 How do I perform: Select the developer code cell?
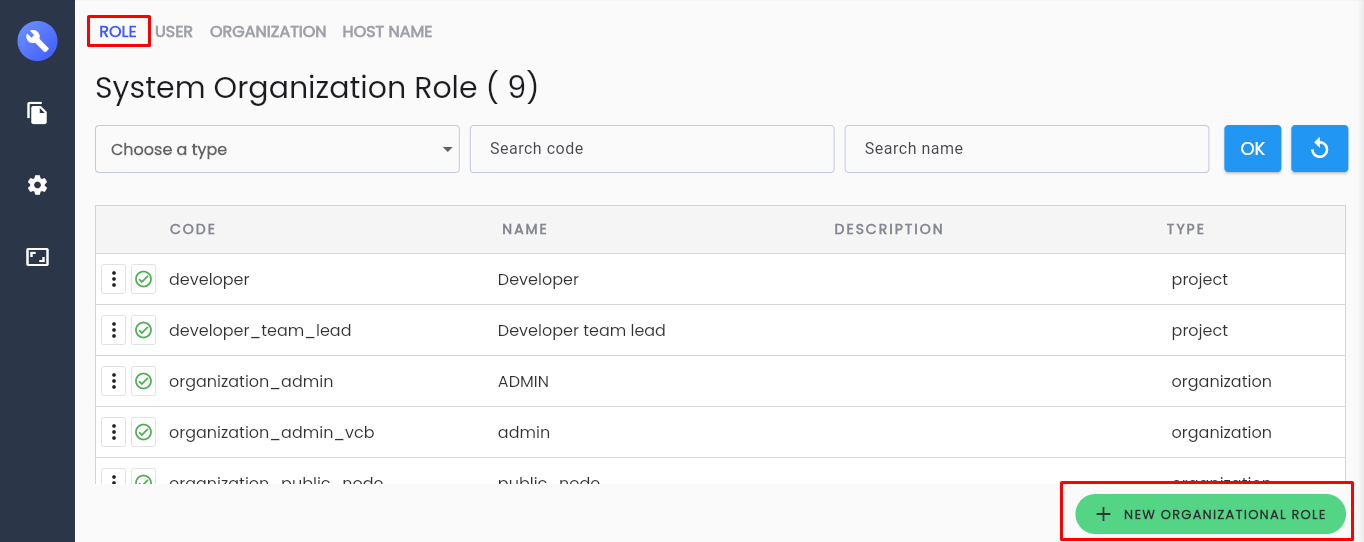tap(209, 279)
